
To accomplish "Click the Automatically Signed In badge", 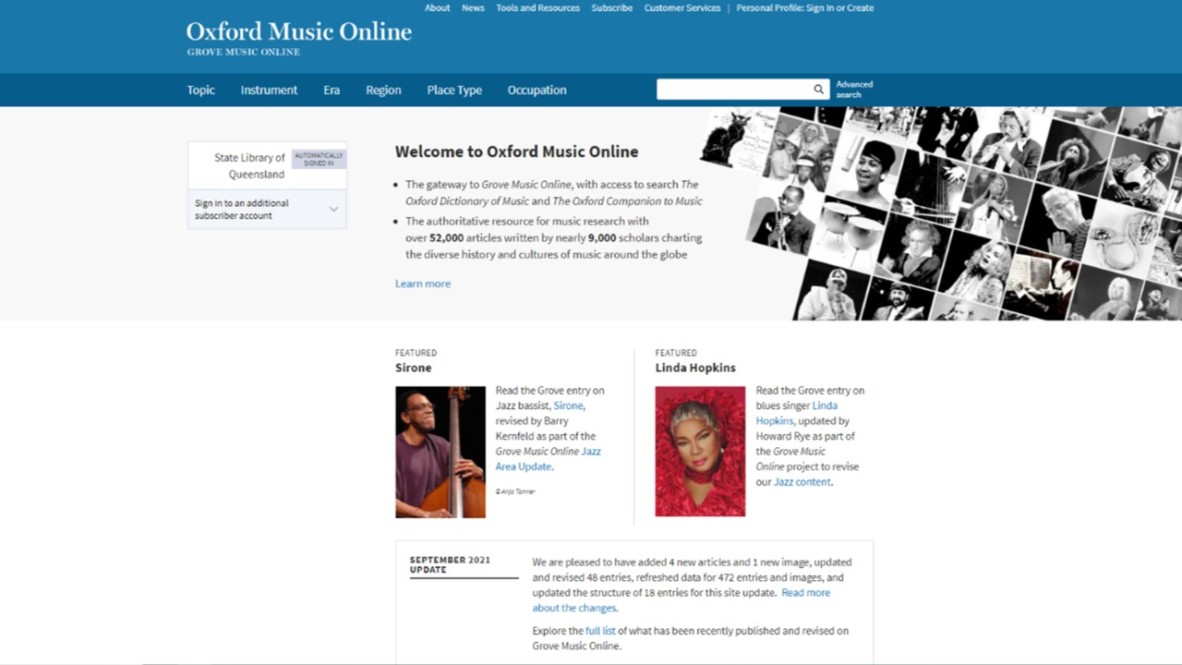I will 319,159.
